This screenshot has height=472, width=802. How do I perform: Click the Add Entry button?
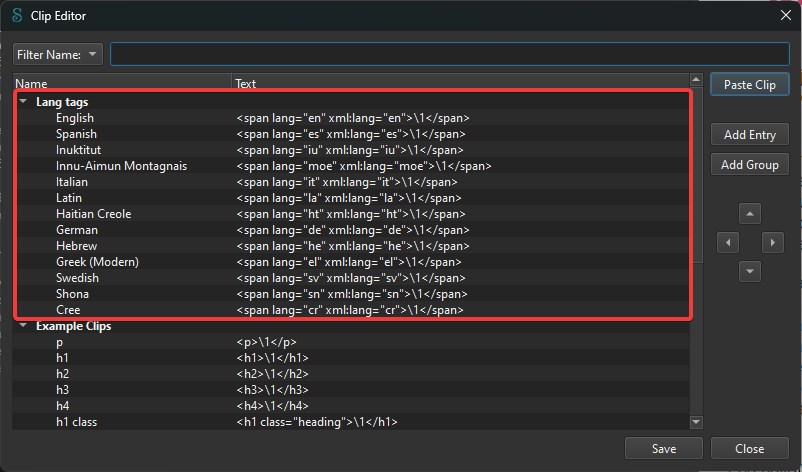click(749, 134)
